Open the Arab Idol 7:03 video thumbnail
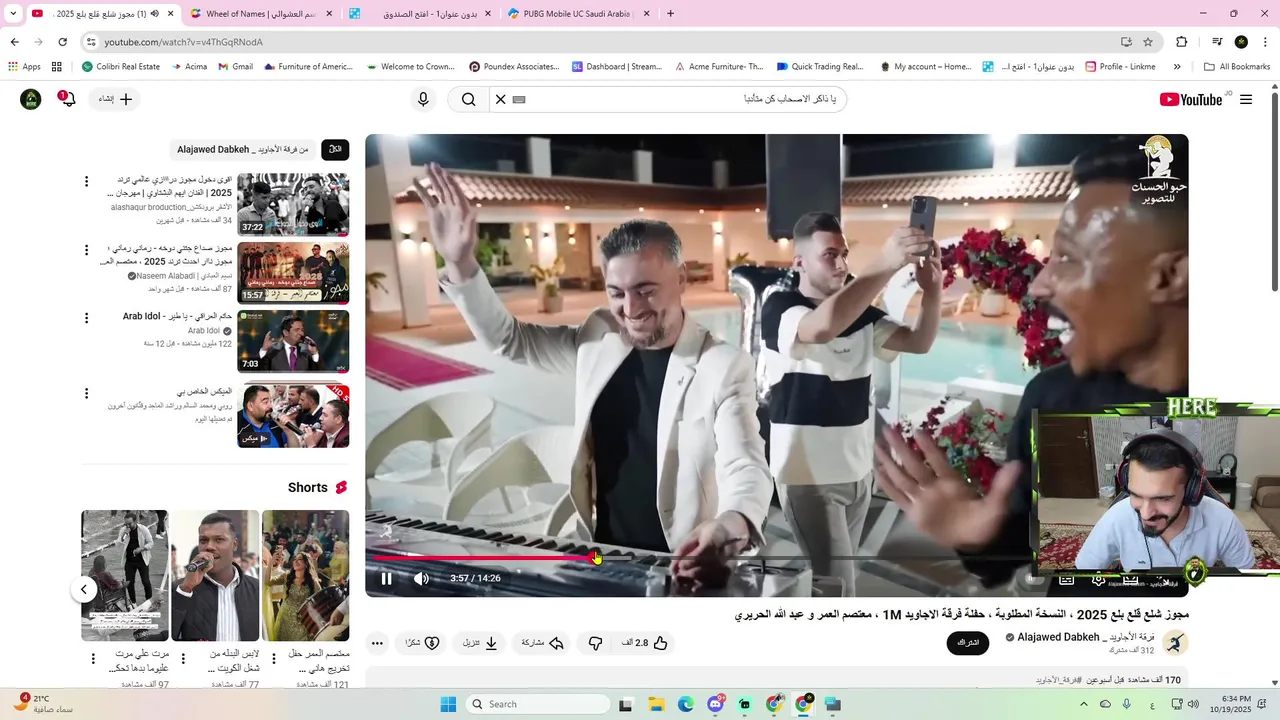 click(x=293, y=341)
